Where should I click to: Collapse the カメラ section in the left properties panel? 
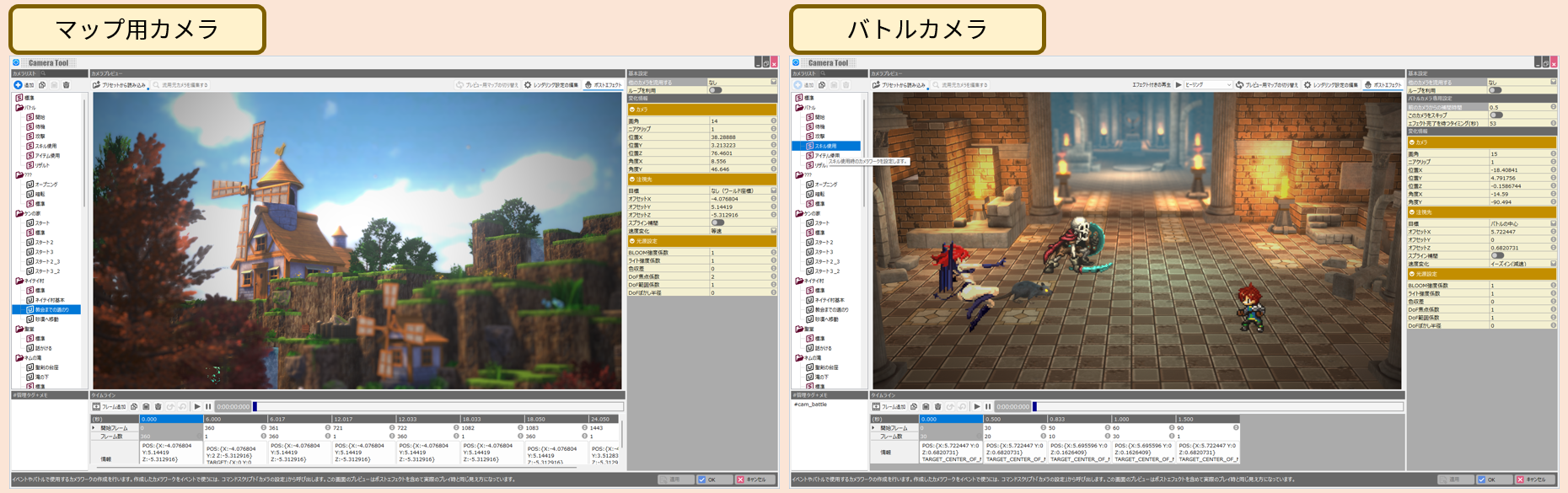click(x=632, y=110)
